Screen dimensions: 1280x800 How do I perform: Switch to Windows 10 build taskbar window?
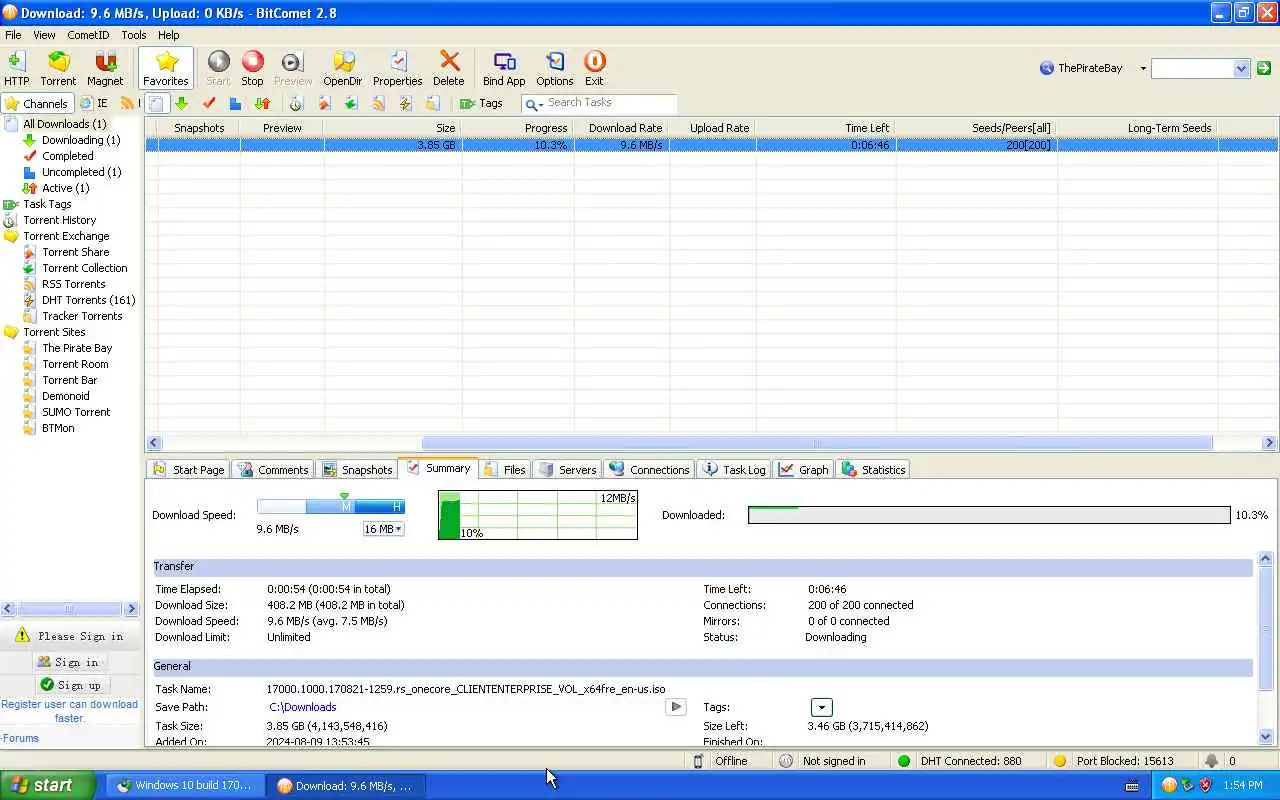pyautogui.click(x=185, y=785)
